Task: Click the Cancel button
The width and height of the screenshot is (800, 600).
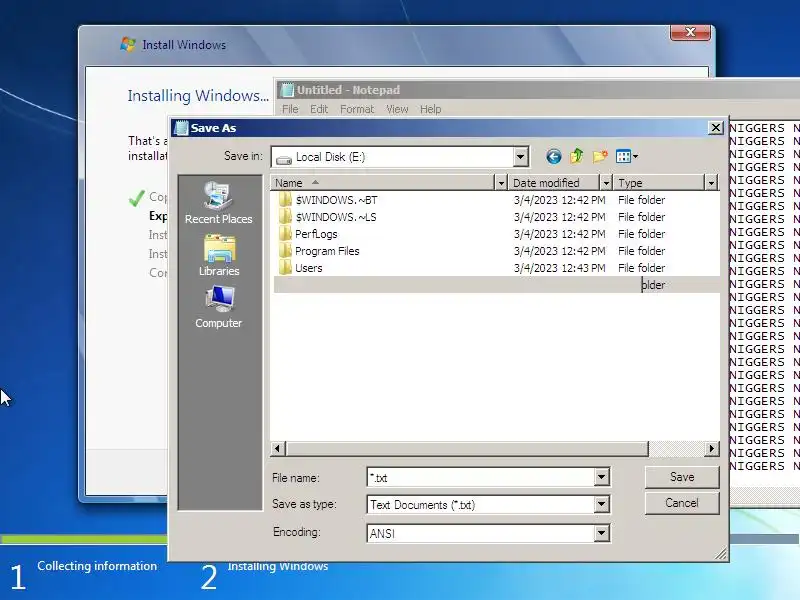Action: 682,503
